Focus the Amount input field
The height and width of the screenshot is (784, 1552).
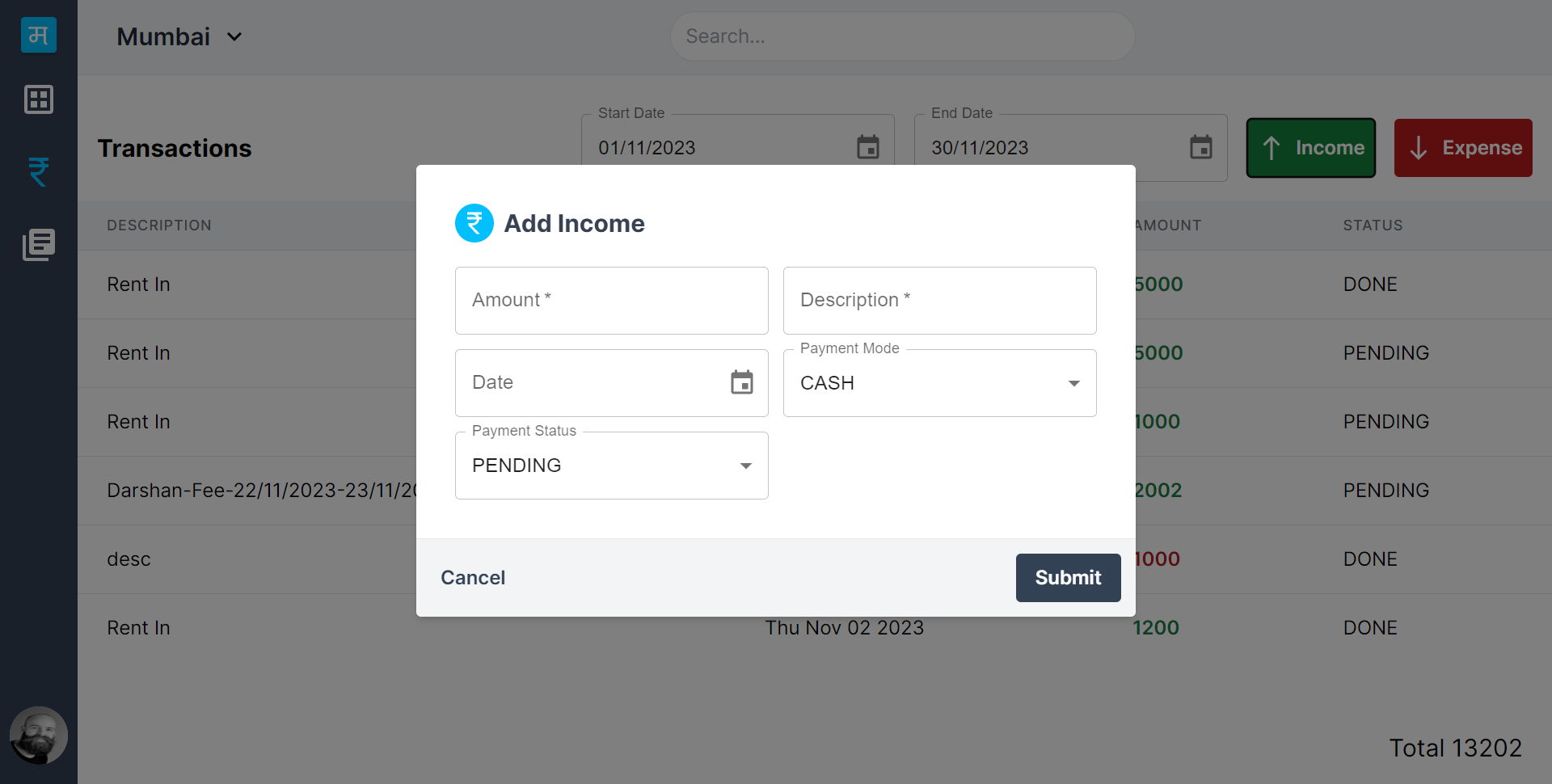612,301
